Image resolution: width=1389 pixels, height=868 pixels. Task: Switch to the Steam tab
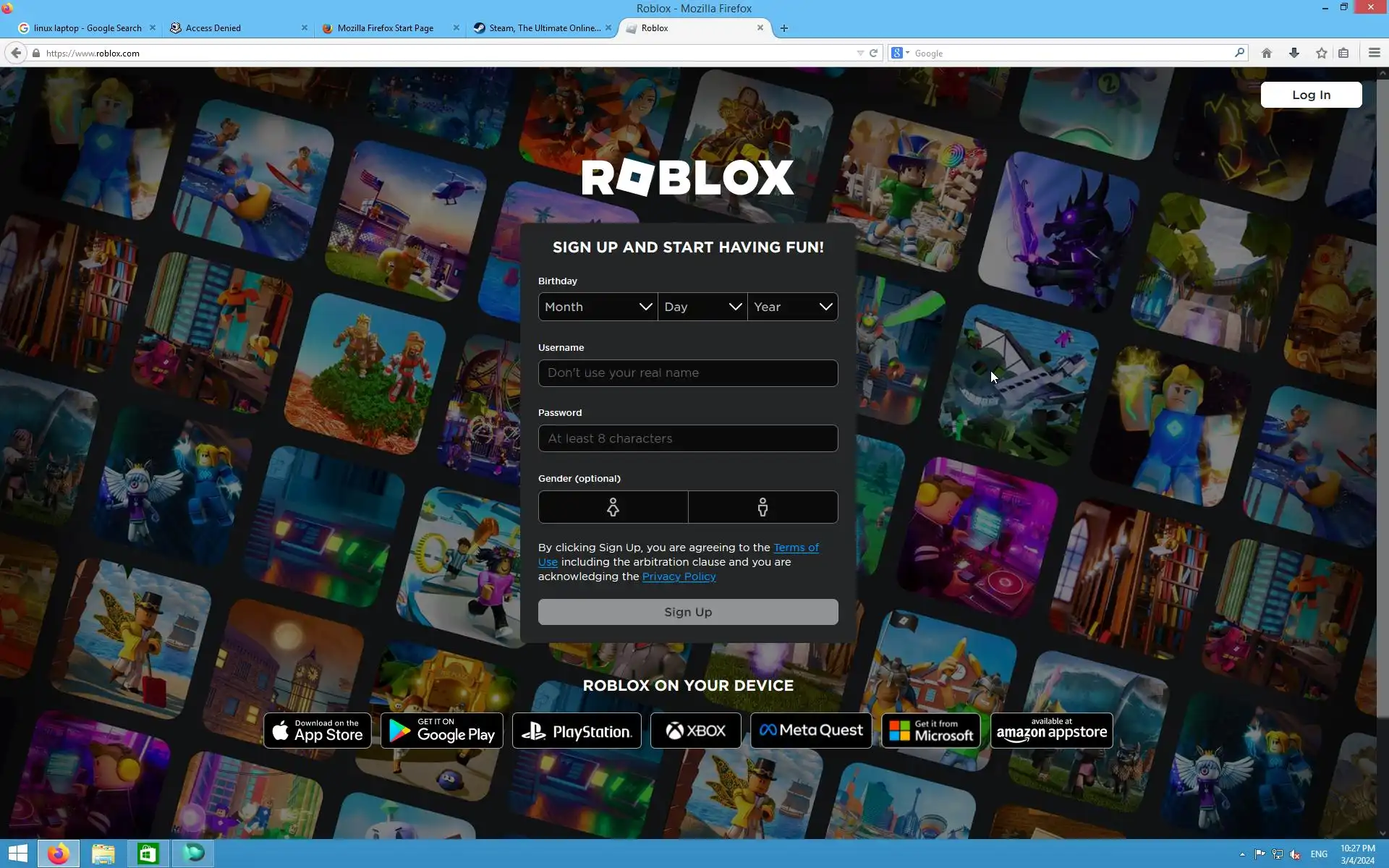pos(543,28)
